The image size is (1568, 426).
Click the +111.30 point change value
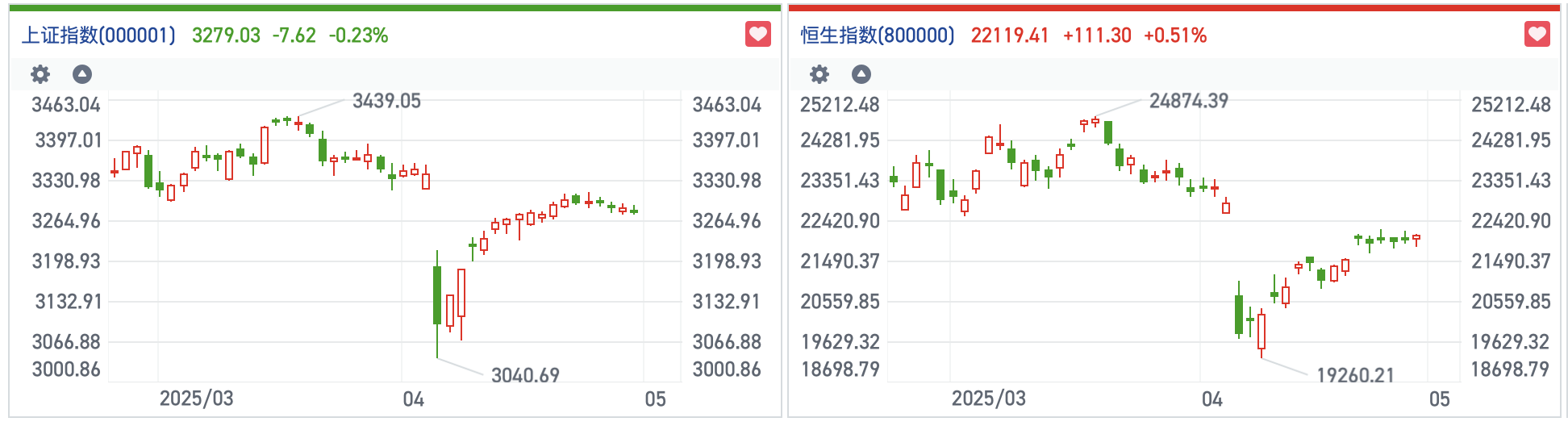[1097, 35]
